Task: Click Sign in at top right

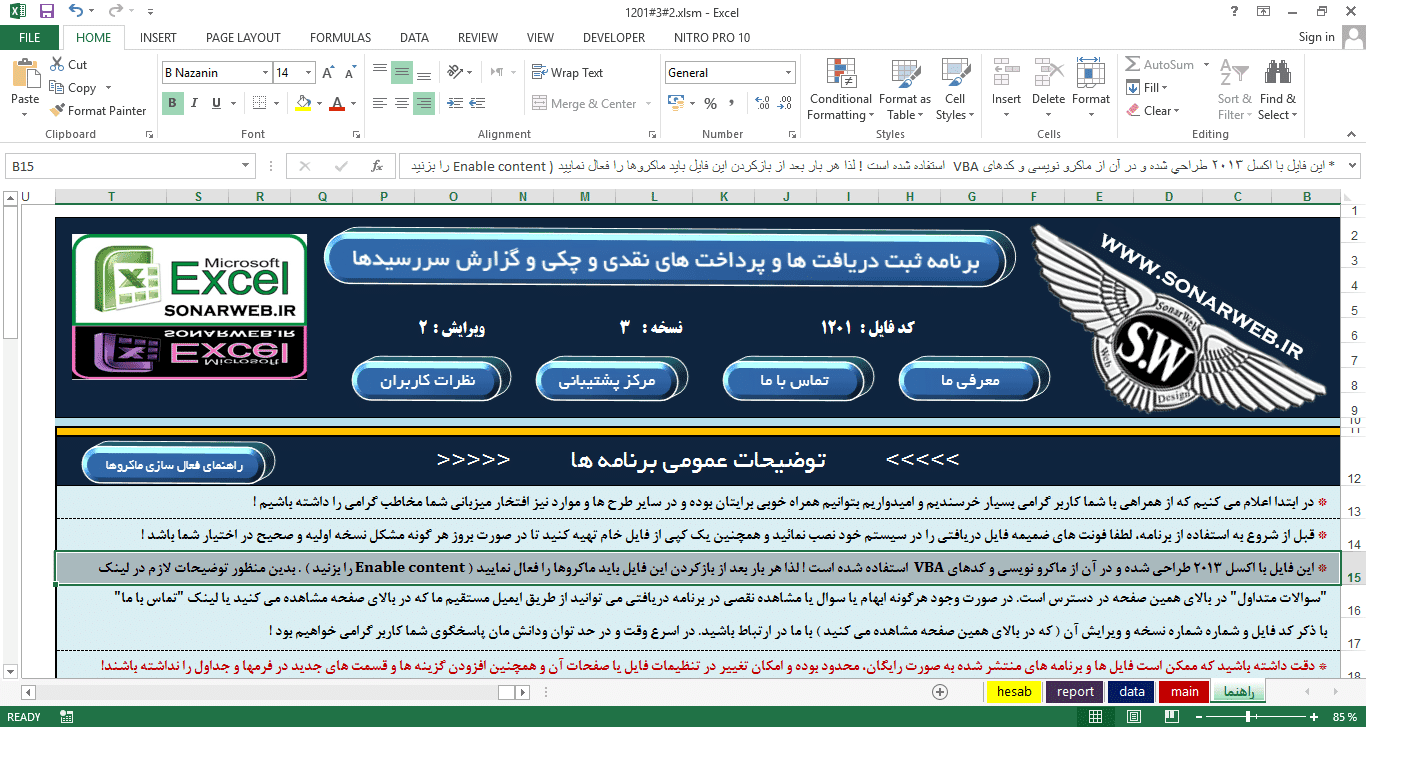Action: [x=1316, y=37]
